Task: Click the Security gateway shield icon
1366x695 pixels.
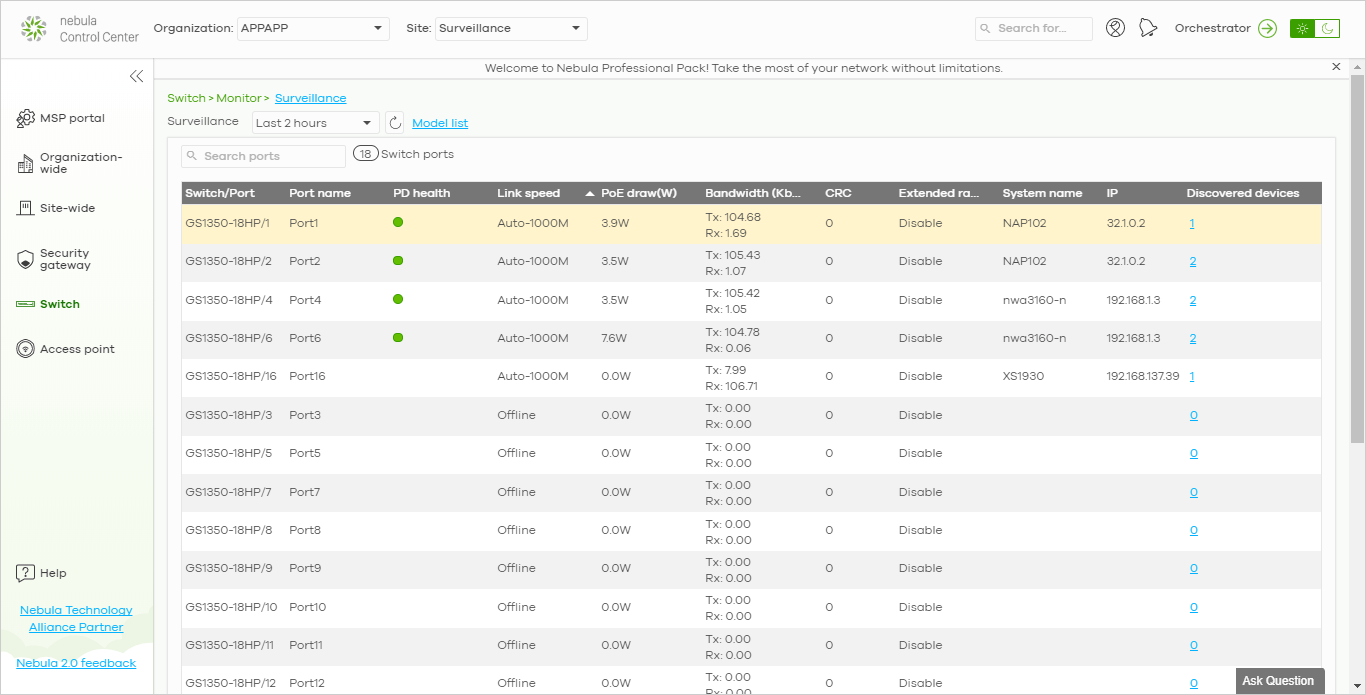Action: click(x=26, y=261)
